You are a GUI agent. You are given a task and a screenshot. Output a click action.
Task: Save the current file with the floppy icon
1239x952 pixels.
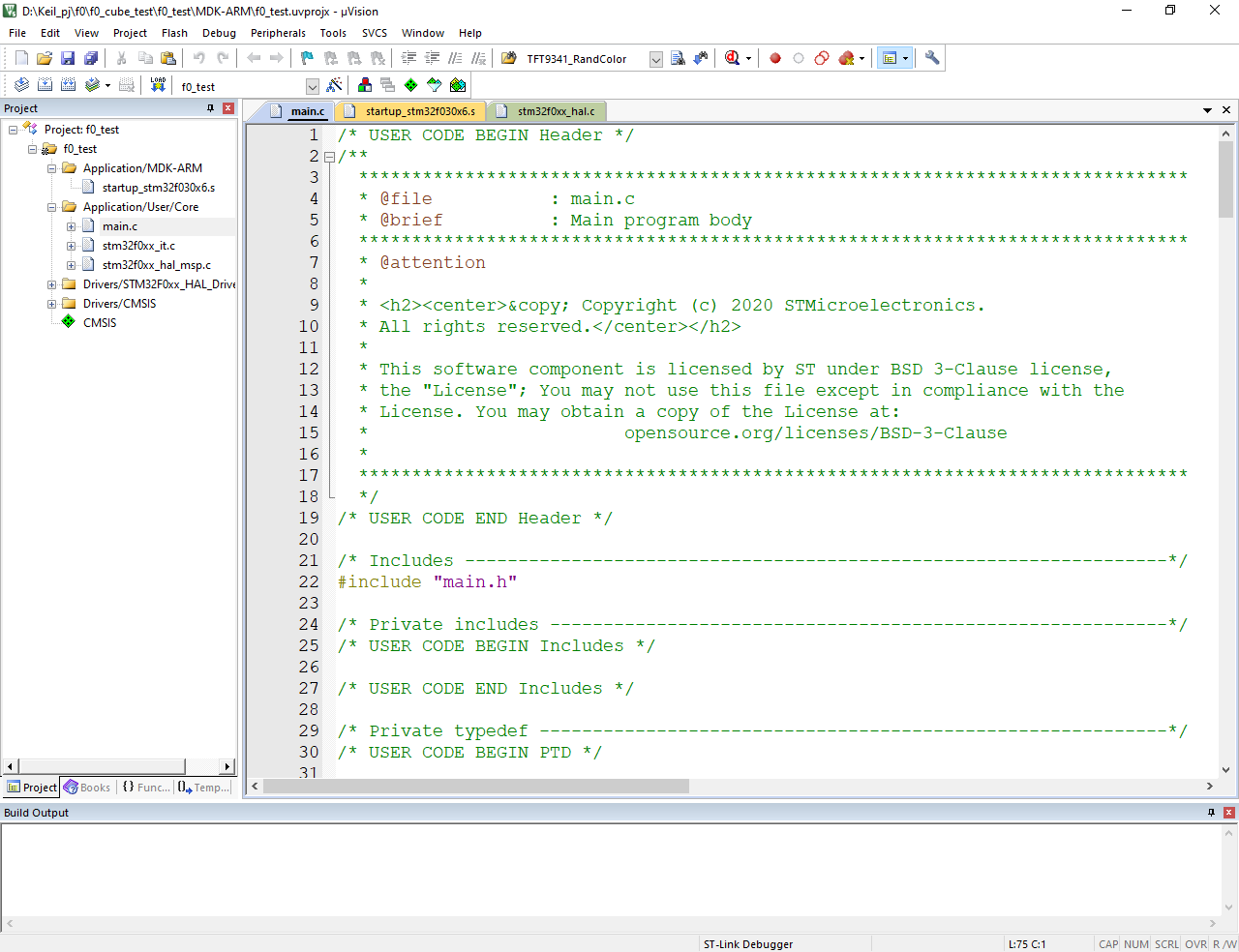68,58
